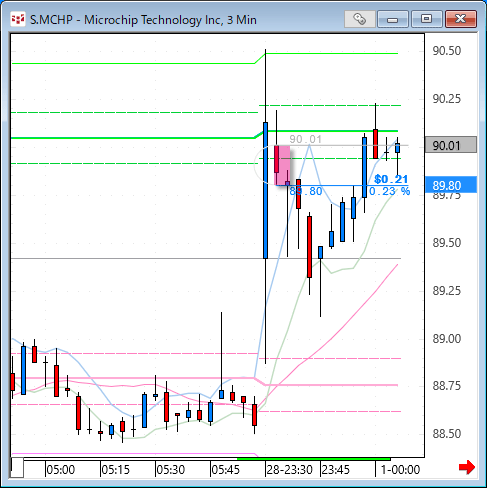Screen dimensions: 487x488
Task: Click the gray 90.01 annotation on chart
Action: coord(305,139)
